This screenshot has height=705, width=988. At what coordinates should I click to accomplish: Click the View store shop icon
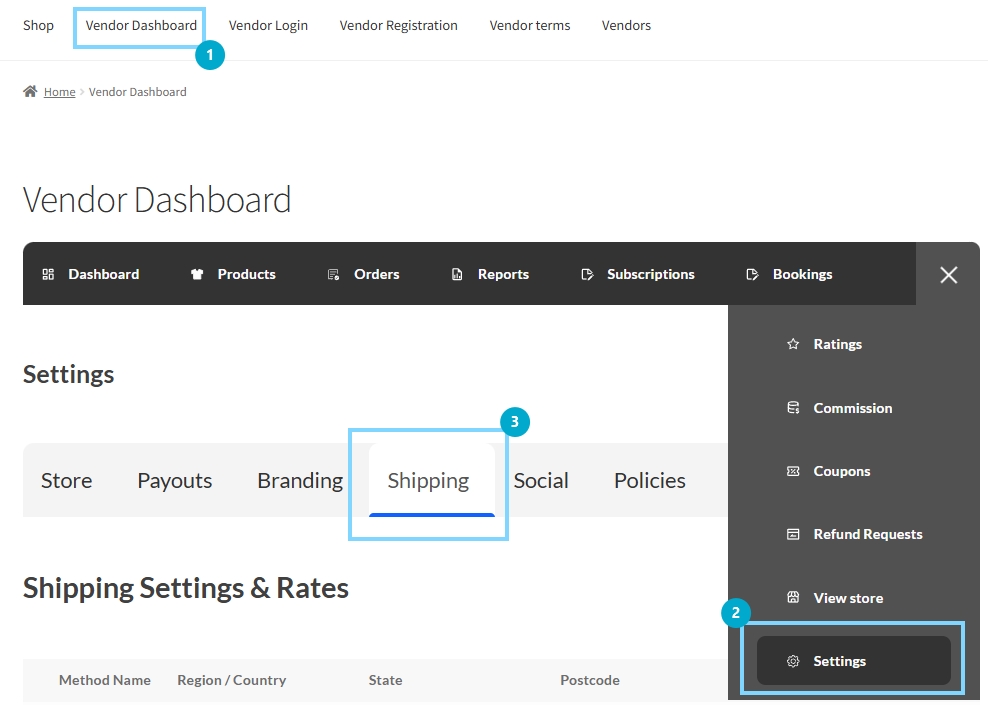[793, 598]
